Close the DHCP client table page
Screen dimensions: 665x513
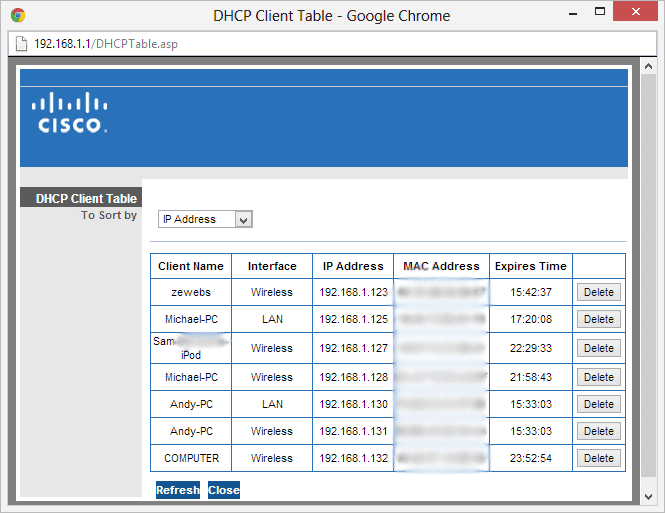[224, 490]
